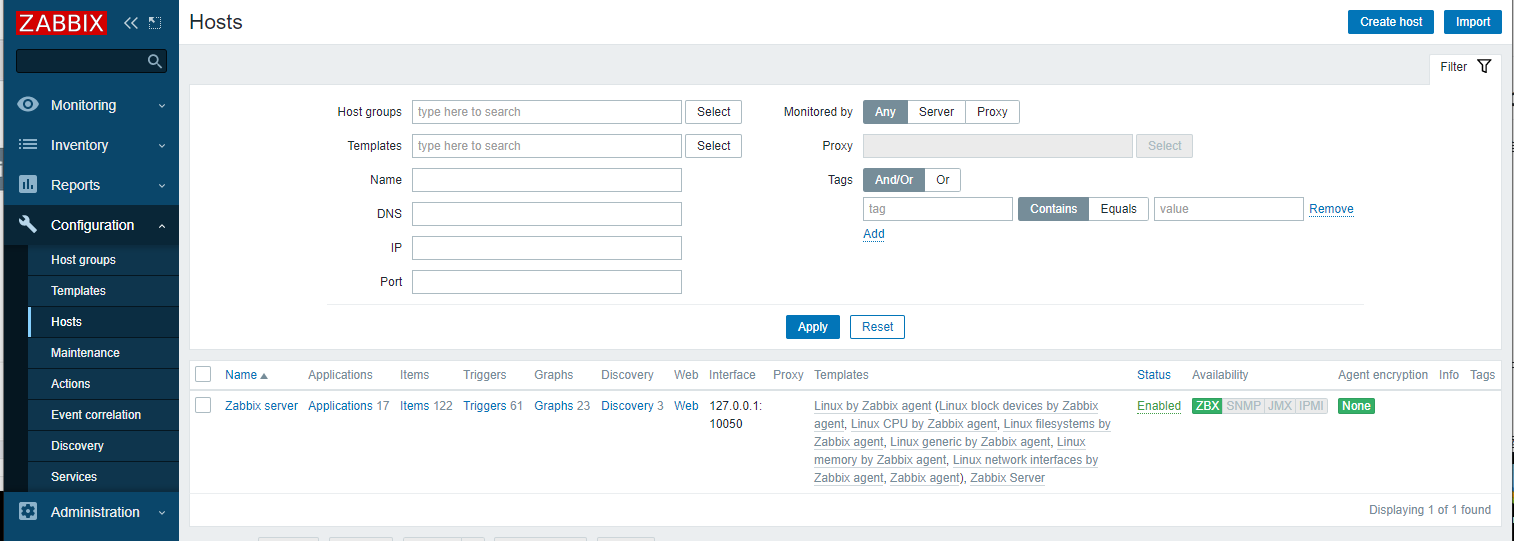
Task: Toggle the Enabled status link
Action: tap(1159, 406)
